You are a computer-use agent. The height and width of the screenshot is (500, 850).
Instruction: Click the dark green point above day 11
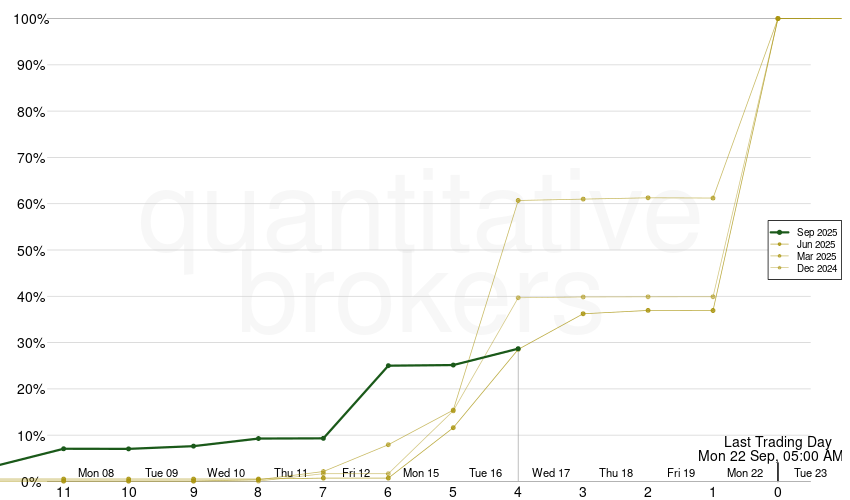pos(63,449)
